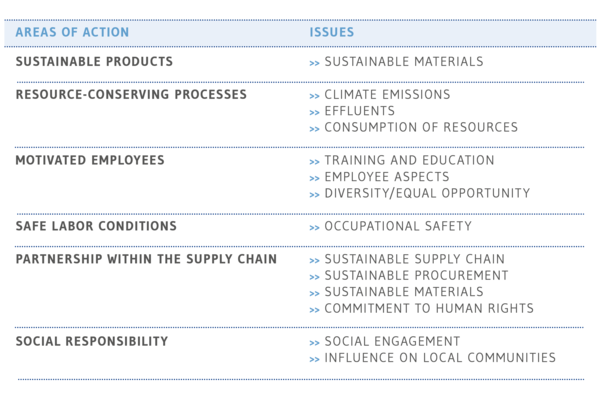Select the Employee Aspects issue

pos(387,177)
